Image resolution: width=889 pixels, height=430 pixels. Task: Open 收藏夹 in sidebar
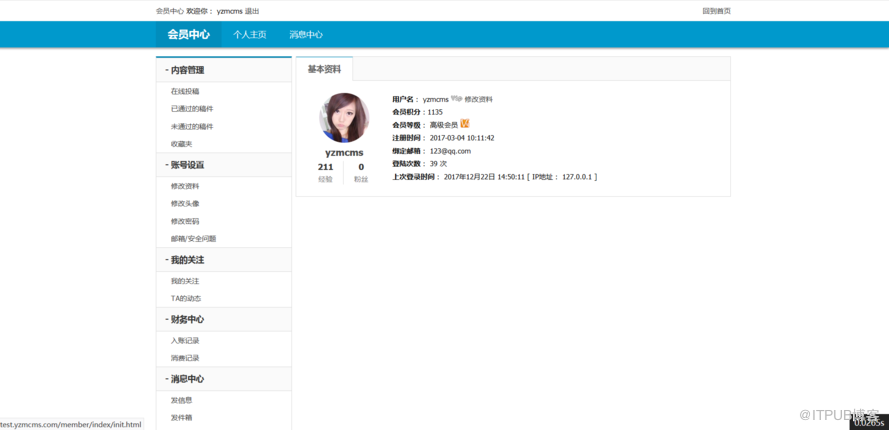(181, 144)
